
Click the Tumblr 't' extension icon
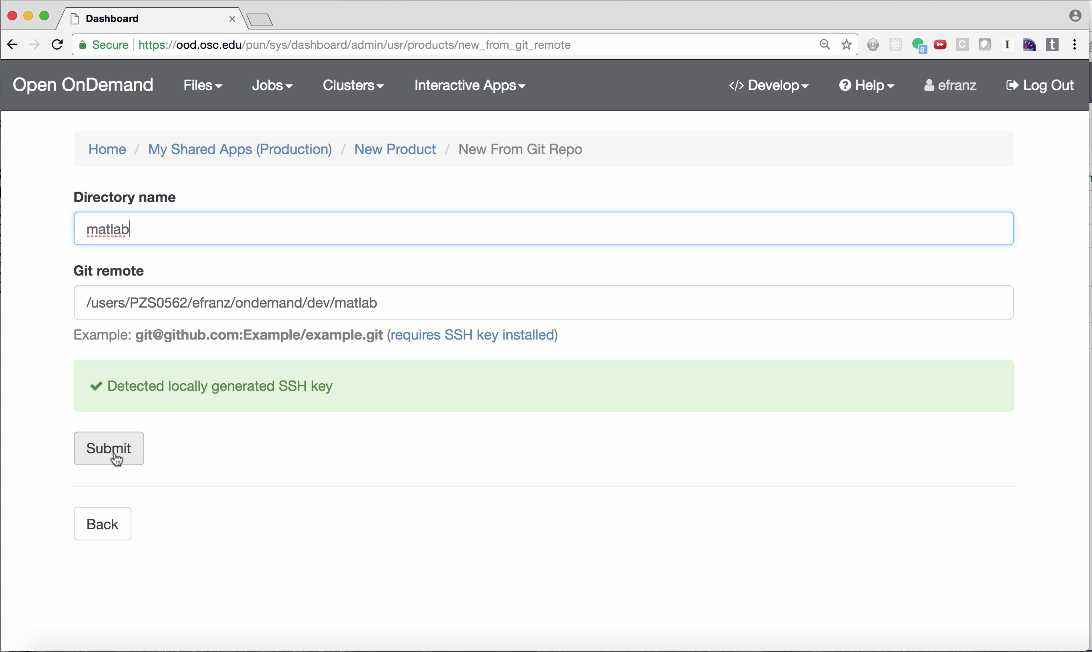tap(1052, 45)
